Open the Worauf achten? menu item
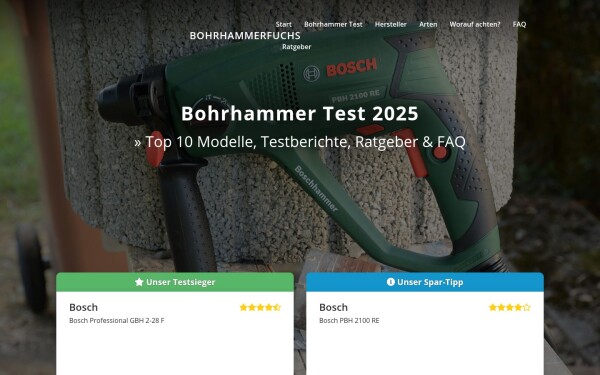Viewport: 600px width, 375px height. [474, 24]
